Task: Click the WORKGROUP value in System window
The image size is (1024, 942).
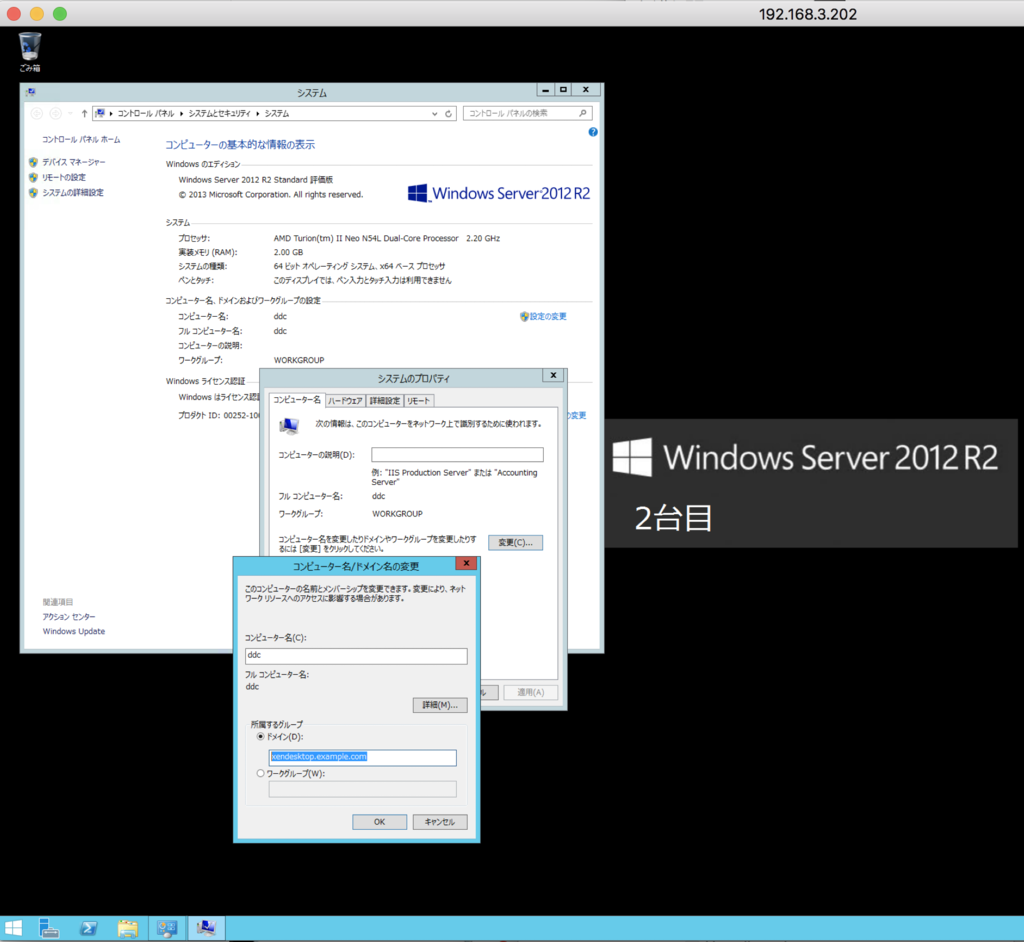Action: (x=299, y=360)
